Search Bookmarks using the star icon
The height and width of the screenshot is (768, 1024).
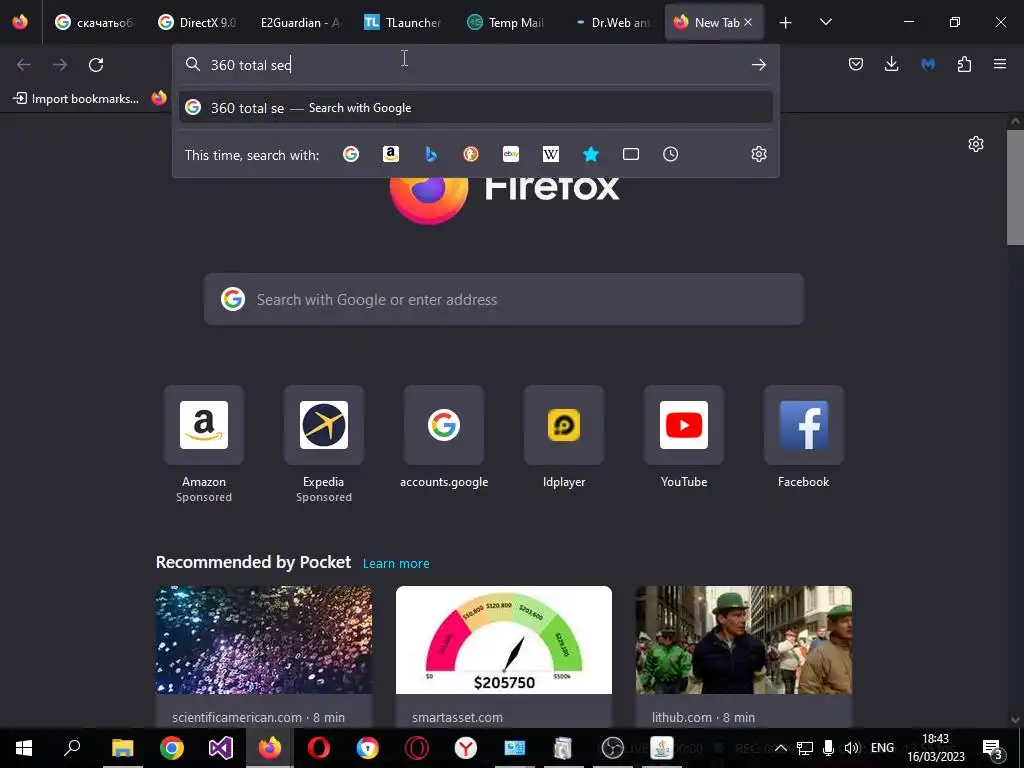coord(590,154)
